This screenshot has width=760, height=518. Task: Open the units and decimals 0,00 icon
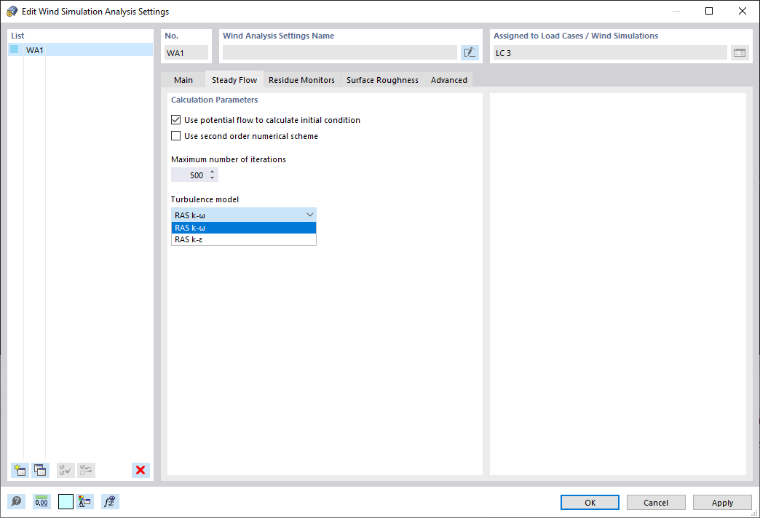pyautogui.click(x=41, y=502)
